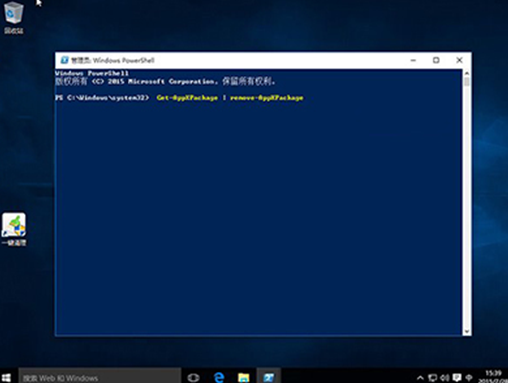Image resolution: width=508 pixels, height=383 pixels.
Task: Select PowerShell taskbar button
Action: (268, 377)
